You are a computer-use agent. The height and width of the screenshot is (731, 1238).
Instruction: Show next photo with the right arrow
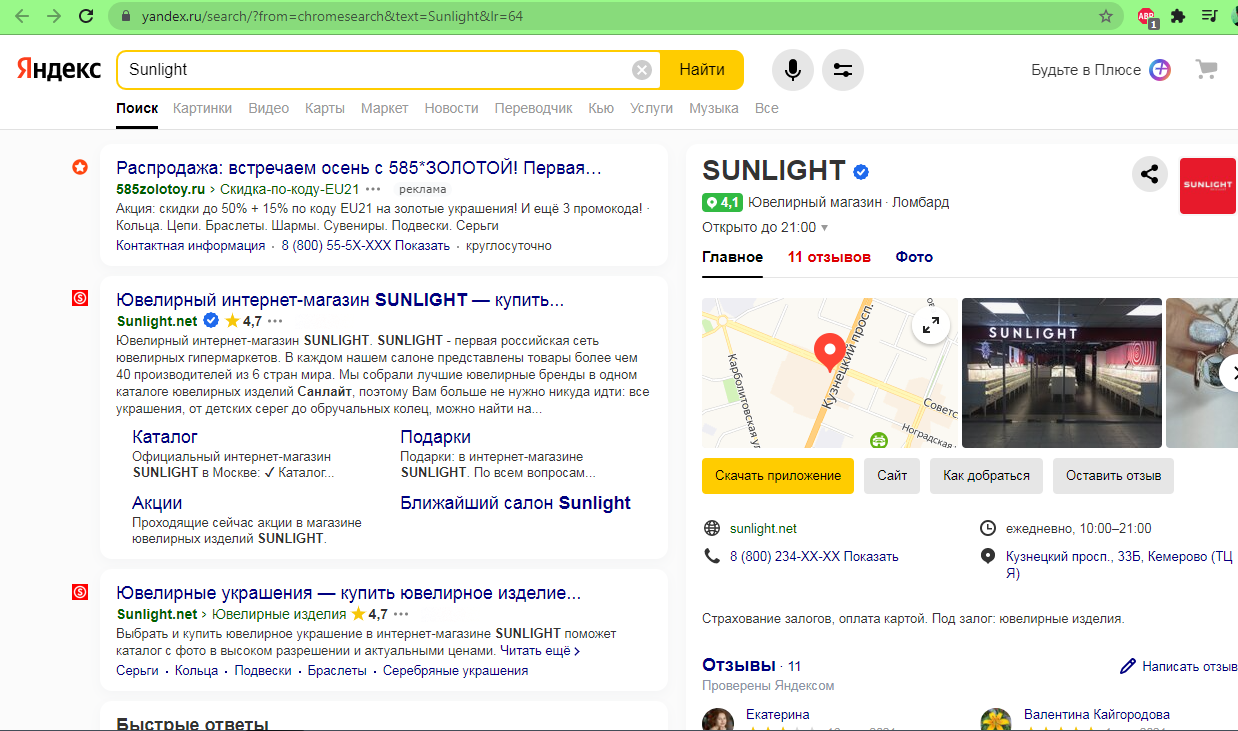tap(1230, 373)
